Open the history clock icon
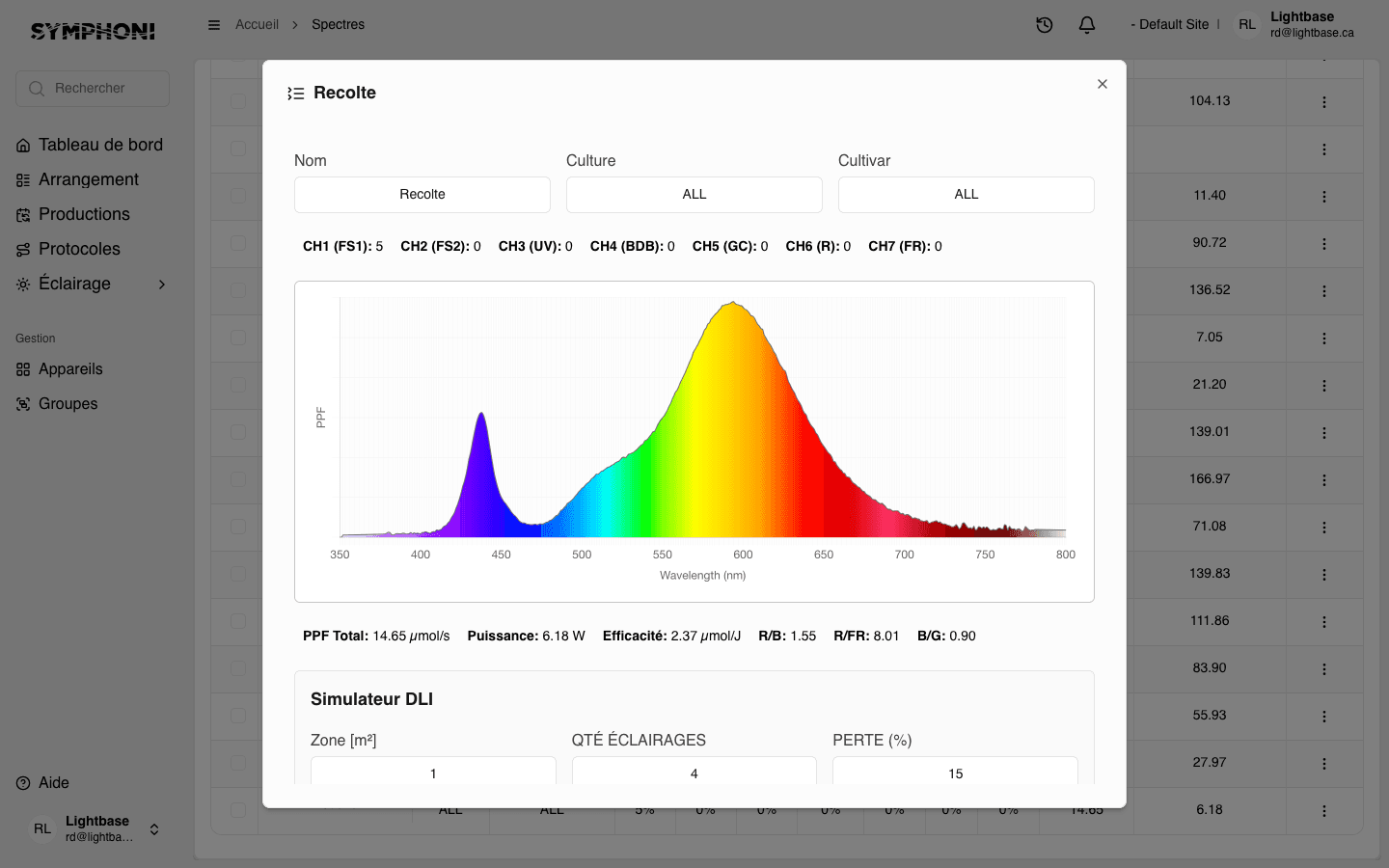Screen dimensions: 1389x868 pos(1044,25)
